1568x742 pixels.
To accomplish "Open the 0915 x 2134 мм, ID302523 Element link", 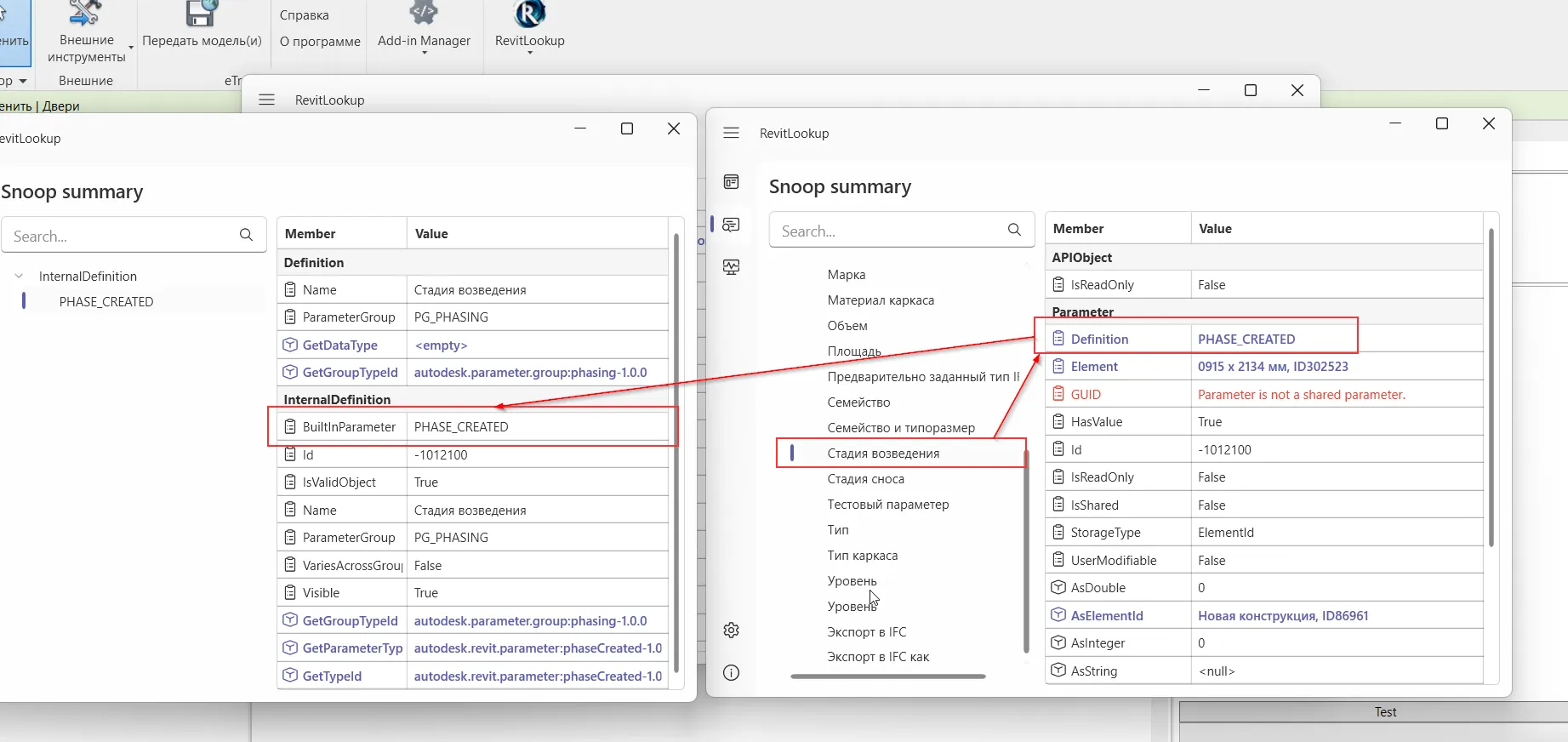I will coord(1273,367).
